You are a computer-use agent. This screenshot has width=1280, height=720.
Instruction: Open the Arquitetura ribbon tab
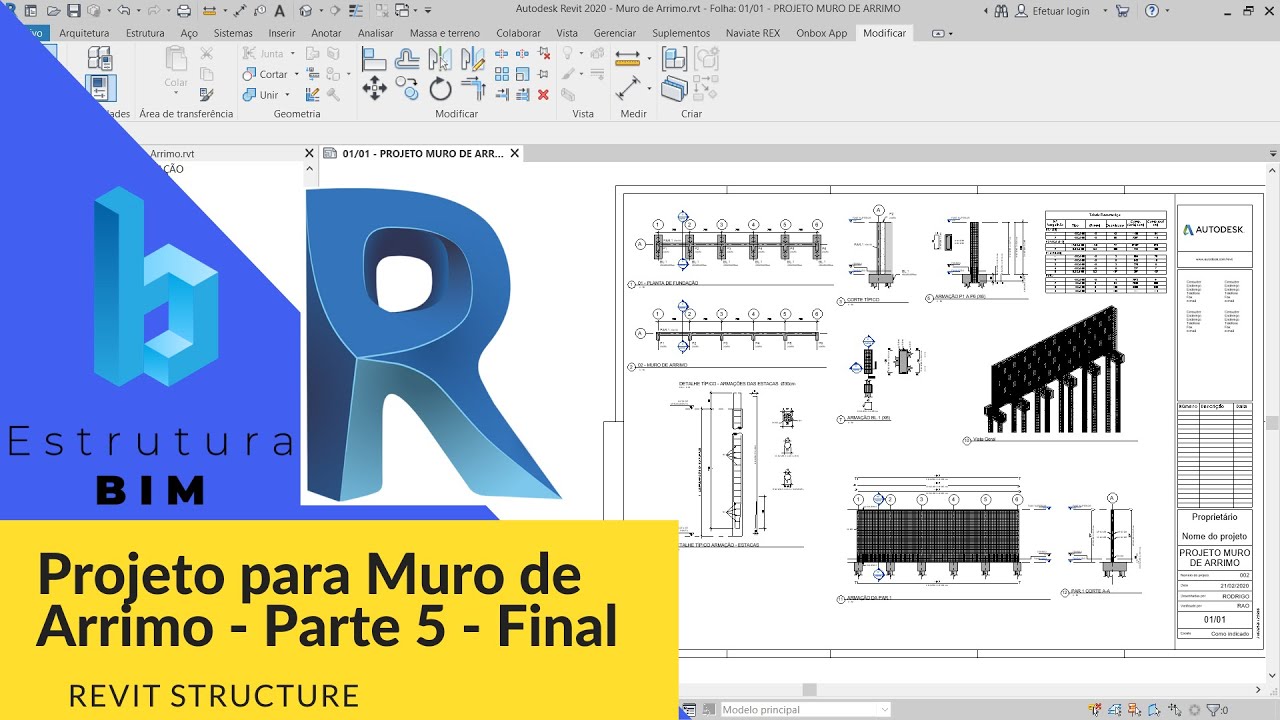84,33
